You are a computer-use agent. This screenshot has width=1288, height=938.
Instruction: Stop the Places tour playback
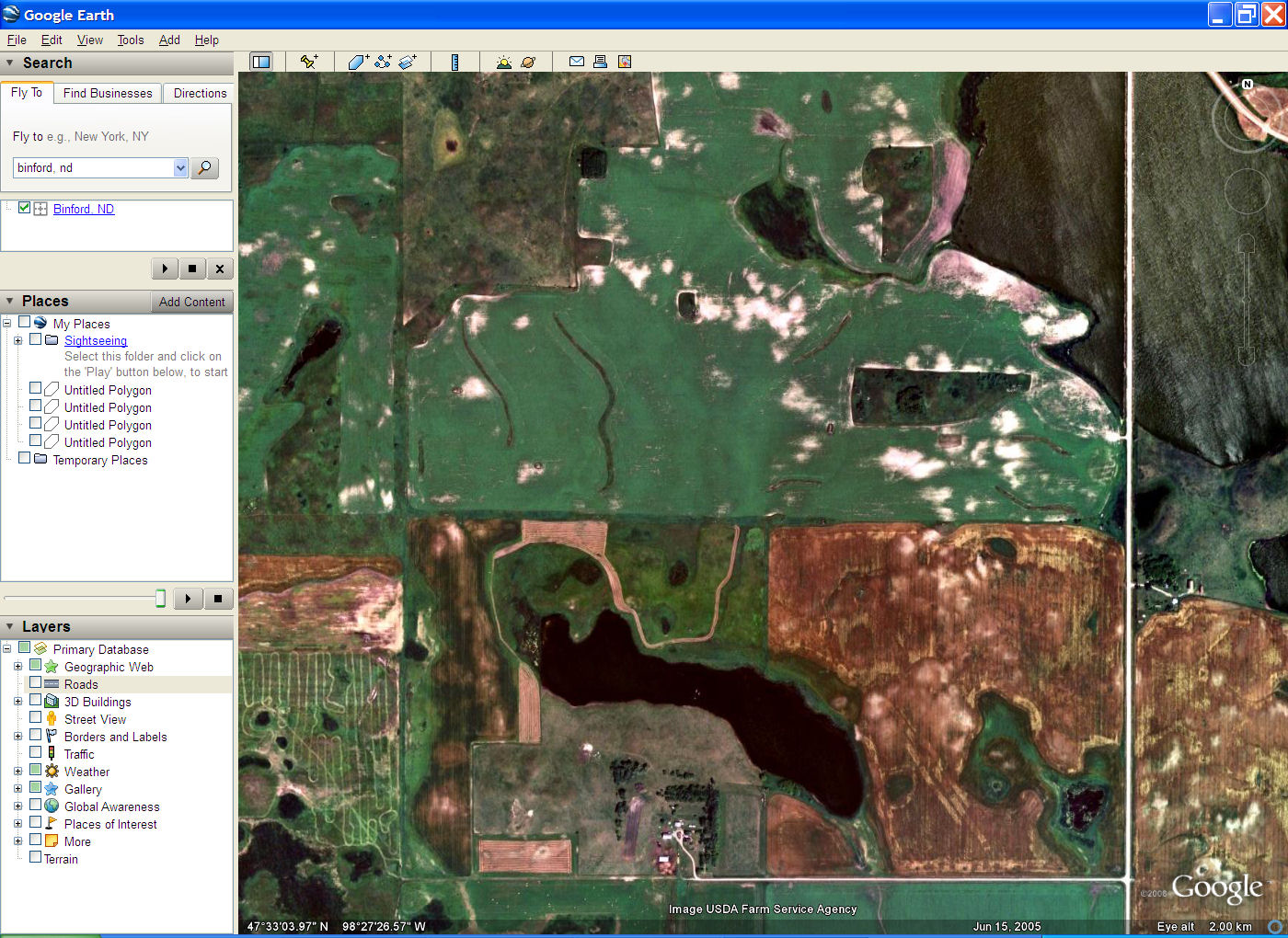218,599
